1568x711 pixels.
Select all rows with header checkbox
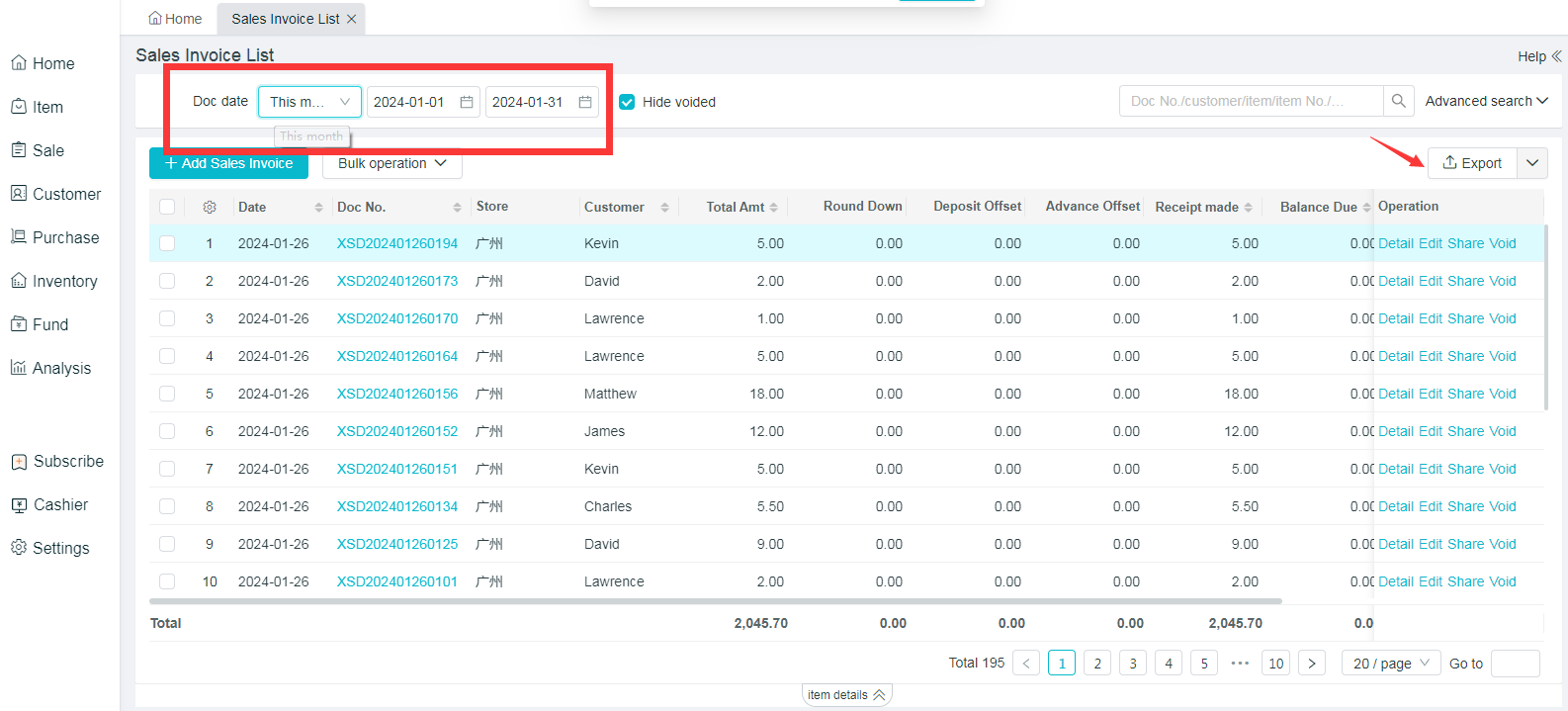pyautogui.click(x=167, y=207)
